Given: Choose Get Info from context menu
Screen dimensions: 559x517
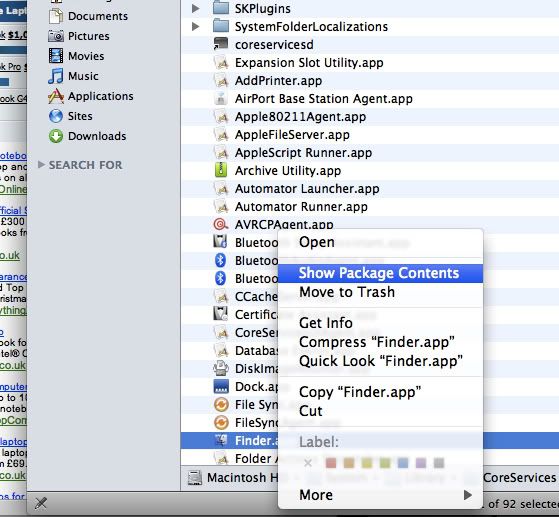Looking at the screenshot, I should click(380, 323).
